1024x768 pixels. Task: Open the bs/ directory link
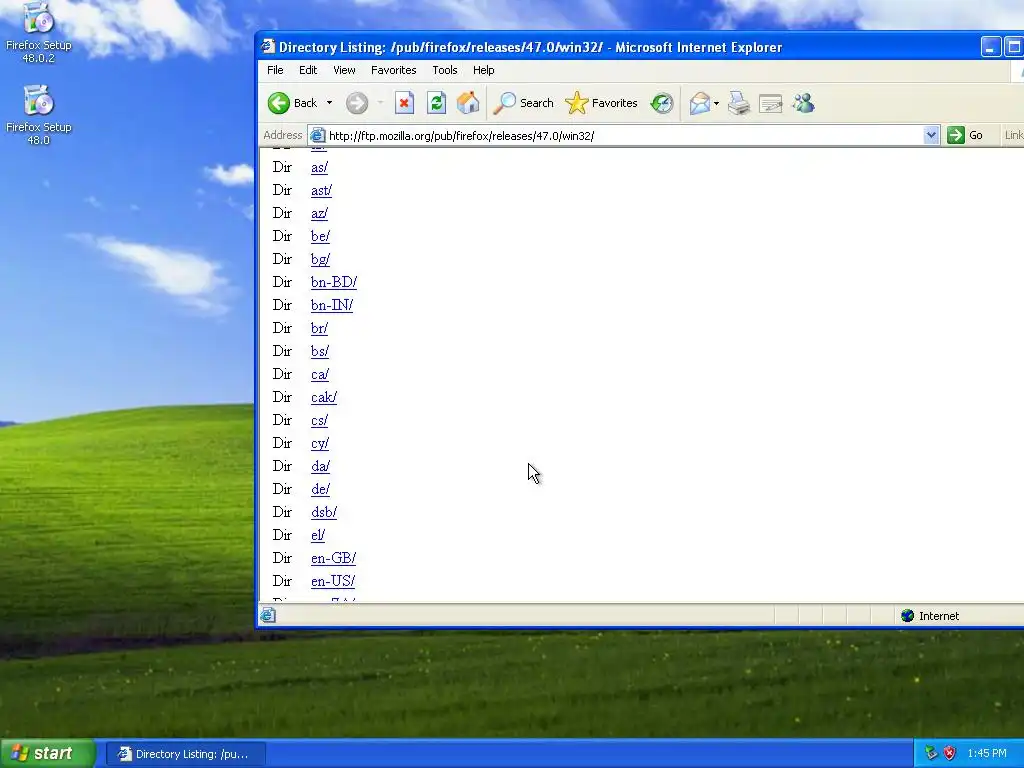[x=319, y=351]
